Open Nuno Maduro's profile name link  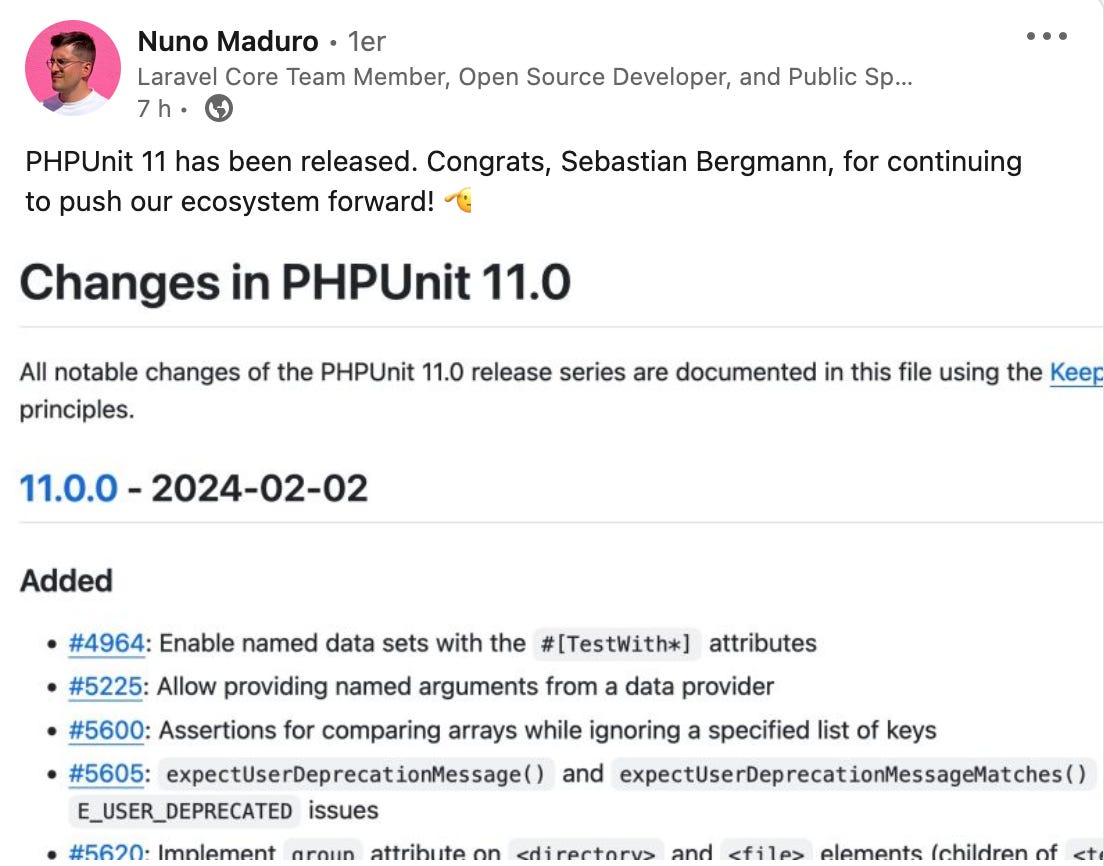click(228, 42)
